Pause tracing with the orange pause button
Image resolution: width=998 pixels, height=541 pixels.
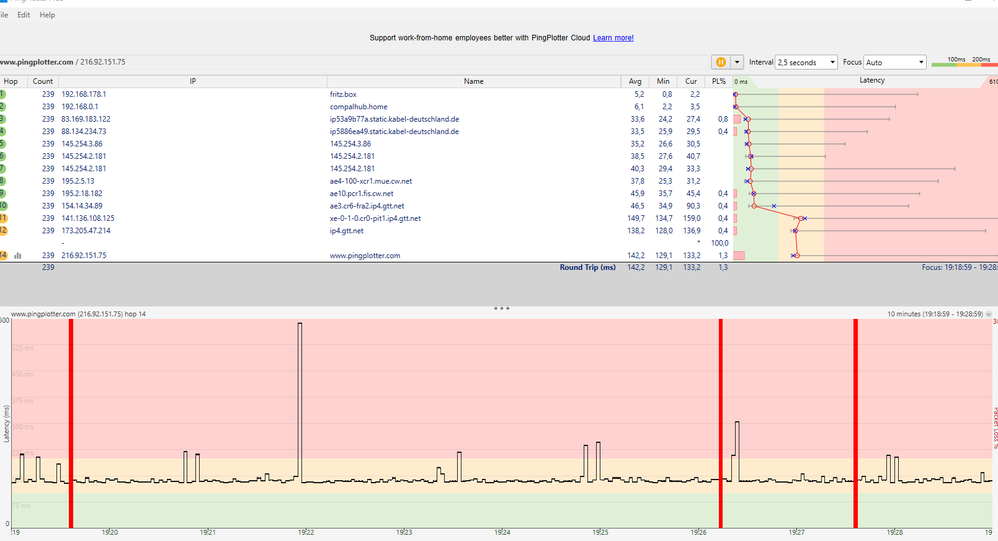point(720,62)
